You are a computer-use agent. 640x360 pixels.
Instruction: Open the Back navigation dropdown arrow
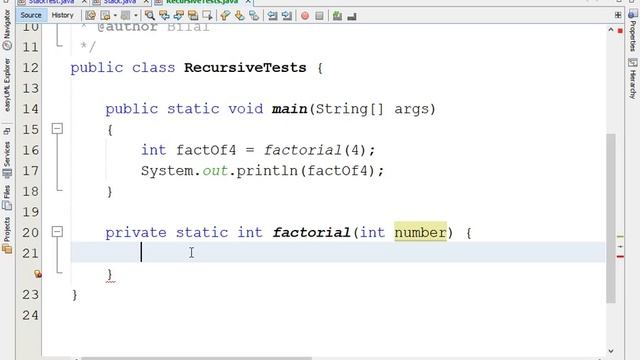(x=115, y=16)
